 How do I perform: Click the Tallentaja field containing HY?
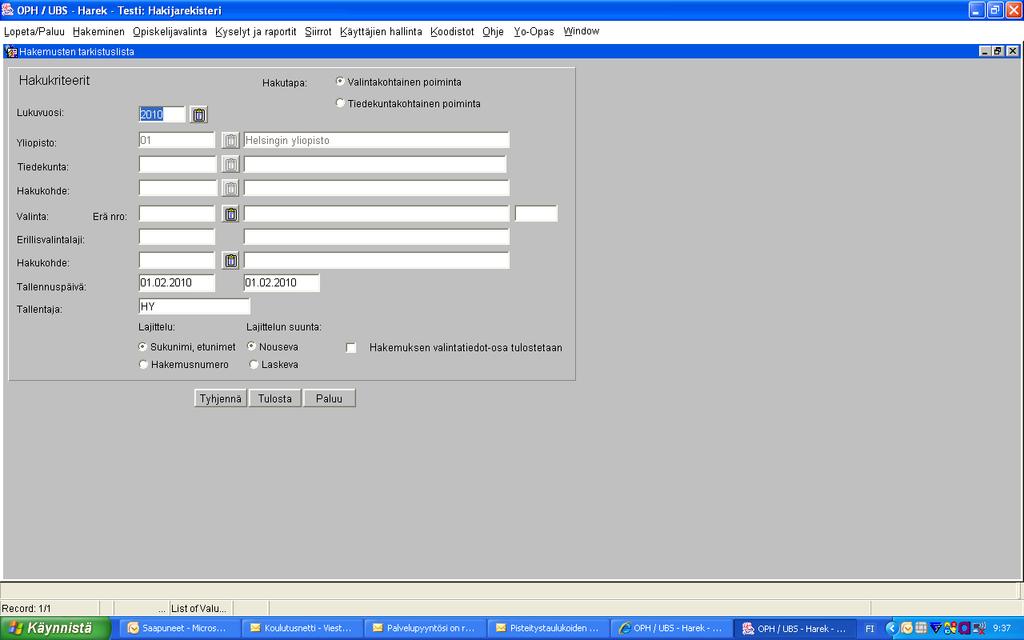point(195,306)
